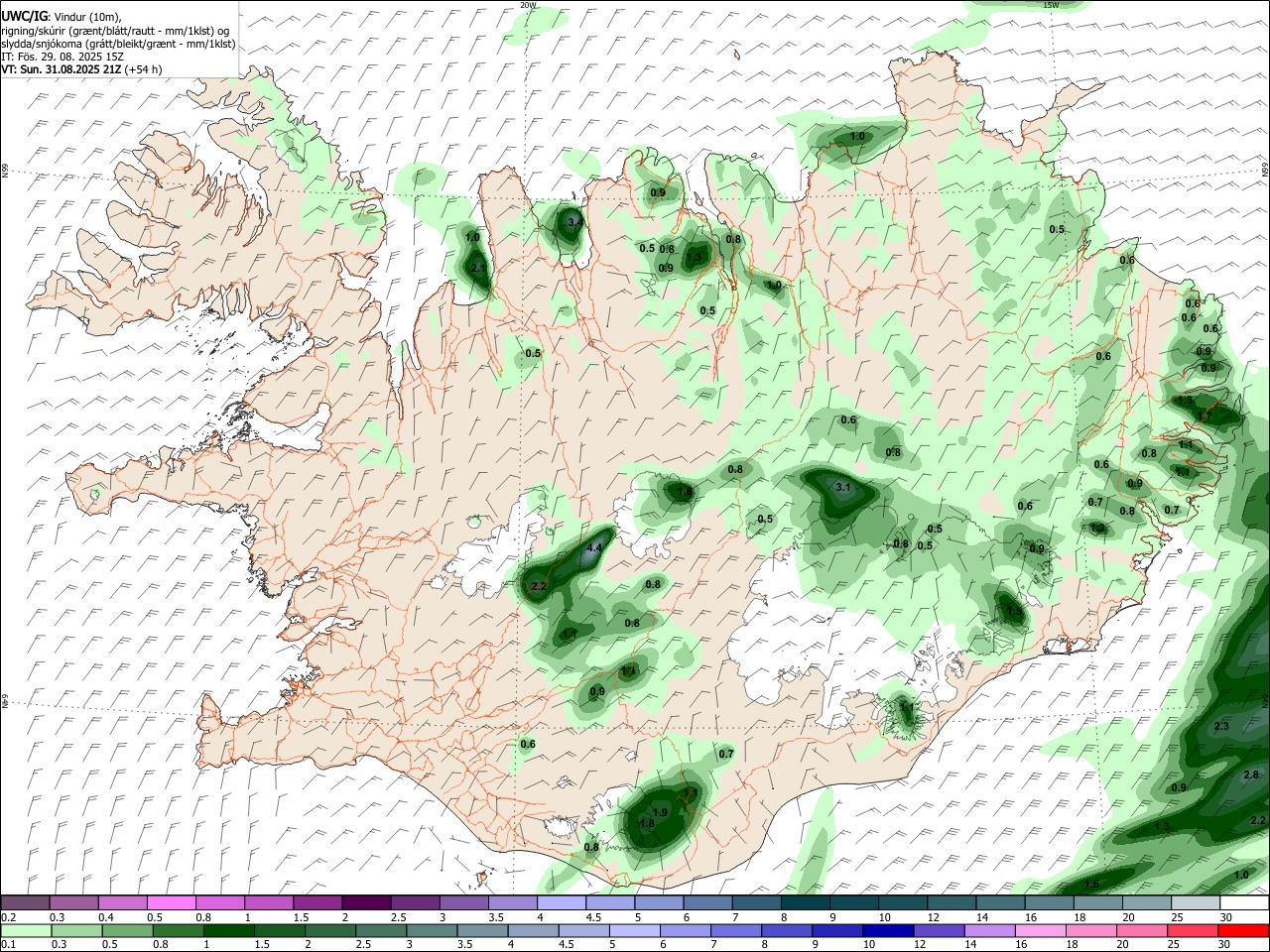The height and width of the screenshot is (952, 1270).
Task: Select the rigning/skúrir legend description line
Action: click(114, 31)
